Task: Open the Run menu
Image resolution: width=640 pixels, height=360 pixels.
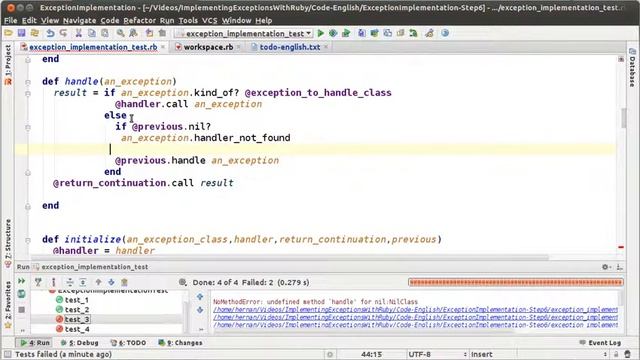Action: tap(167, 20)
